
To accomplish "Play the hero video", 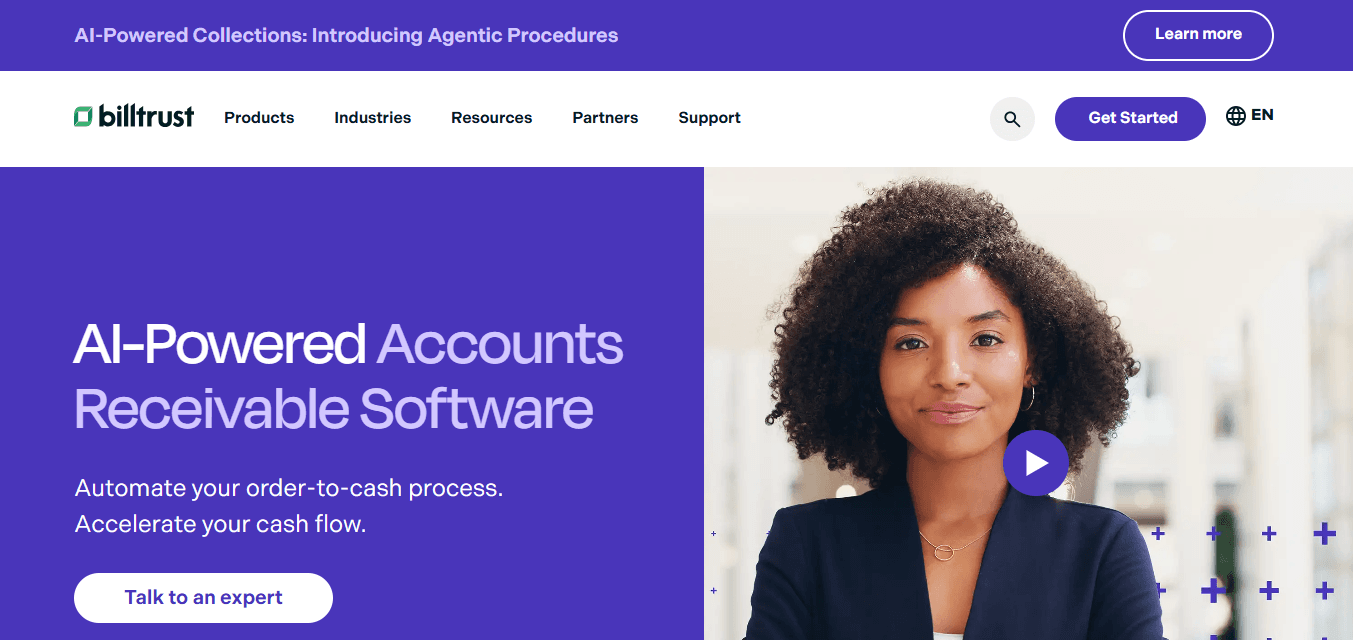I will (x=1036, y=463).
